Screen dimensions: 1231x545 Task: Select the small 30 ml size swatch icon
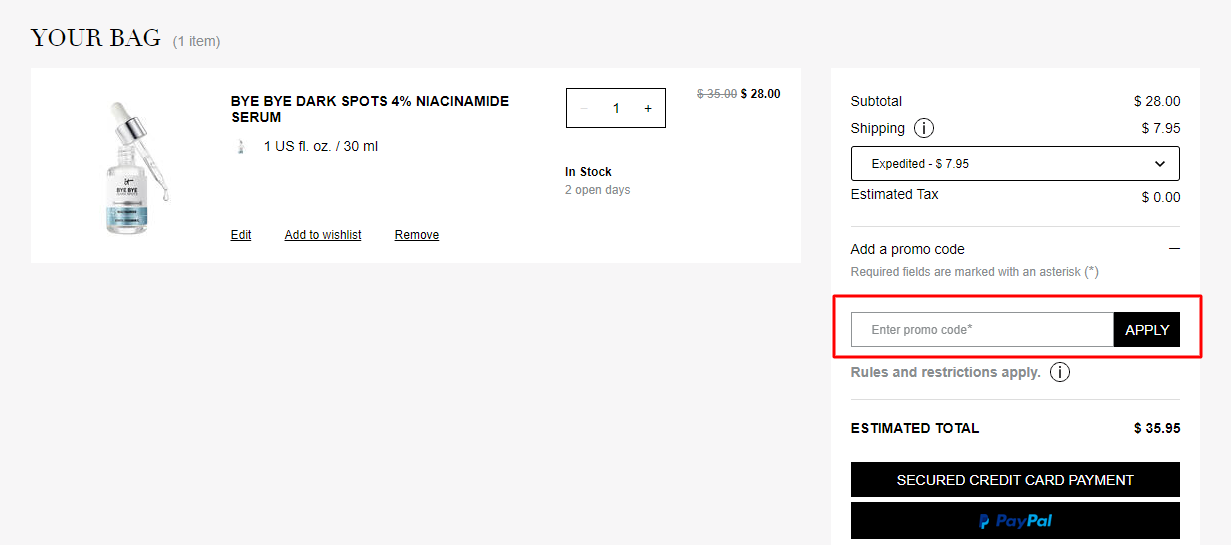click(x=241, y=147)
